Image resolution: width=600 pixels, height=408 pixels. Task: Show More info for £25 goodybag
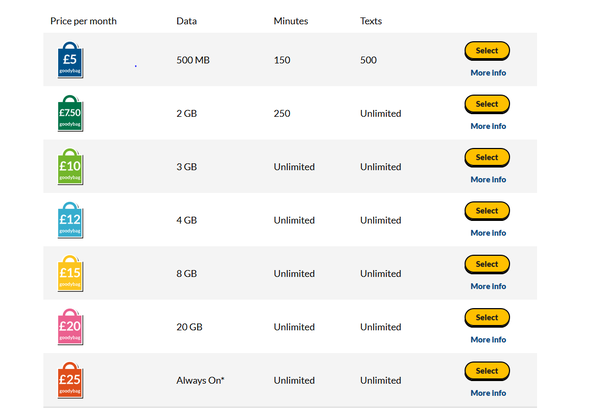coord(488,393)
